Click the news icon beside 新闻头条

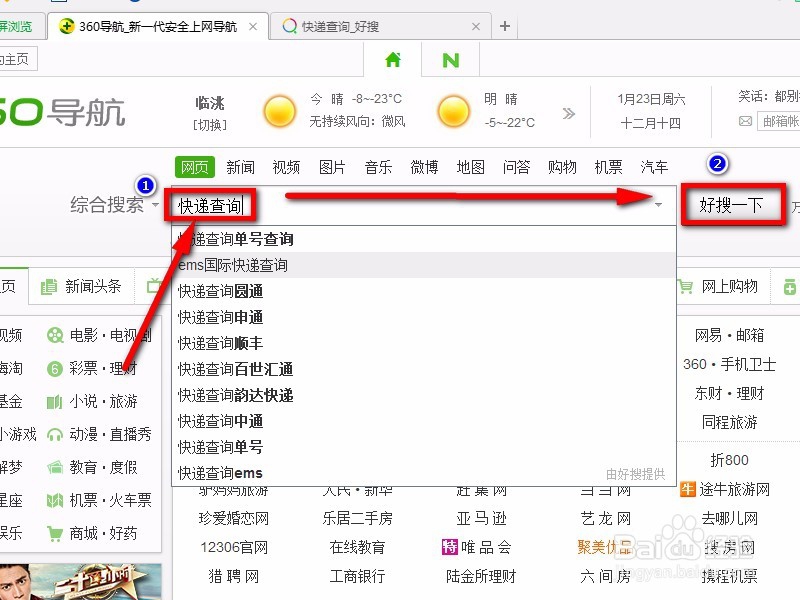point(48,287)
